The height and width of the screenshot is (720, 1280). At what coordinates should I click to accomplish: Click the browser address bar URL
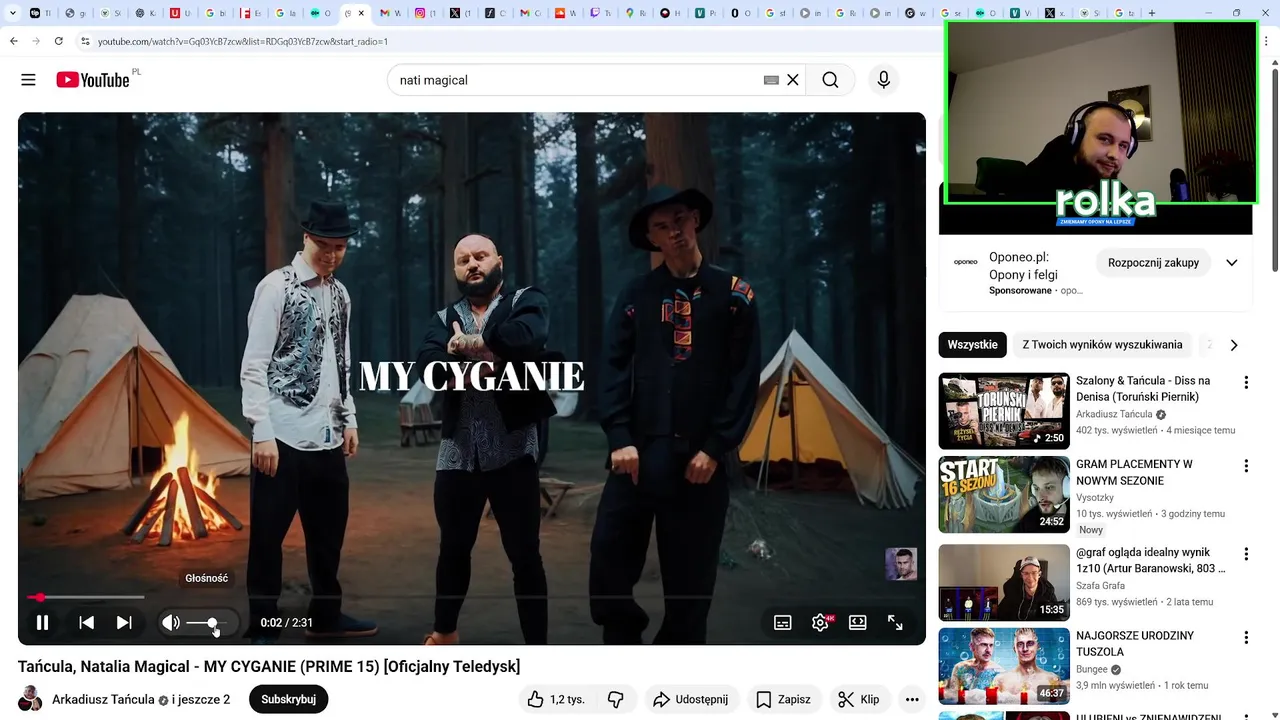[243, 41]
